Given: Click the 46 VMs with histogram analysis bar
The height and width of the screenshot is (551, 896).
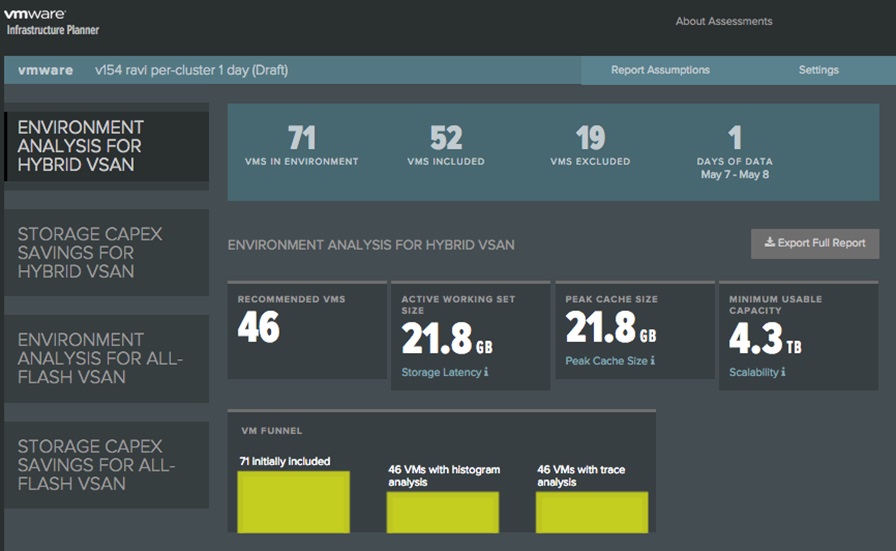Looking at the screenshot, I should pyautogui.click(x=443, y=512).
